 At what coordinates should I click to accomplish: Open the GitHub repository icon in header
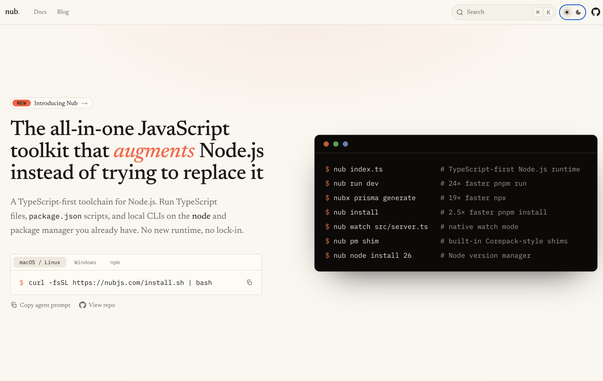coord(595,12)
